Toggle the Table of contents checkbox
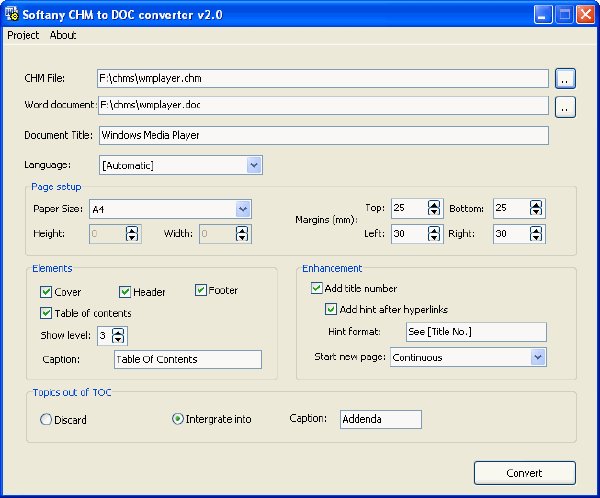 pos(46,313)
